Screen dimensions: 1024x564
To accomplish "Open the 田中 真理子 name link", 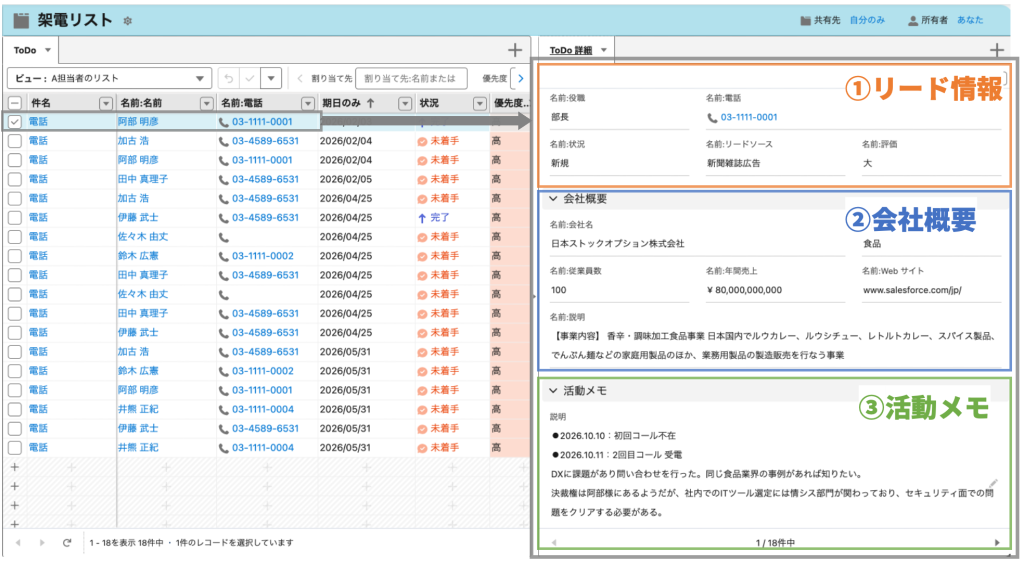I will point(142,179).
